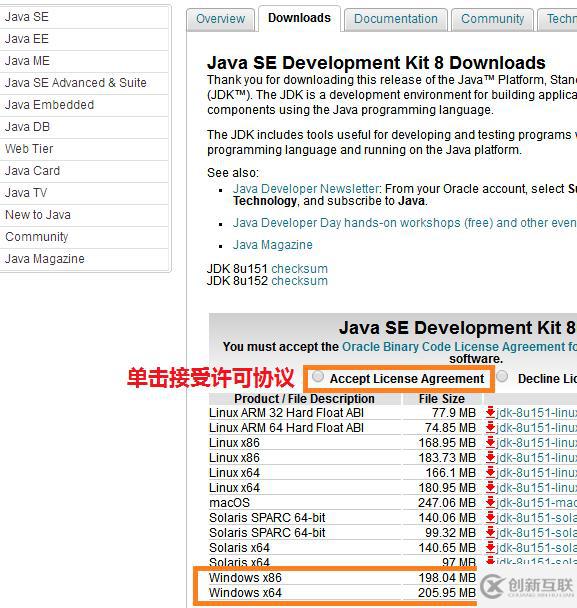Click the Linux ARM 64 Hard Float ABI label

tap(286, 428)
